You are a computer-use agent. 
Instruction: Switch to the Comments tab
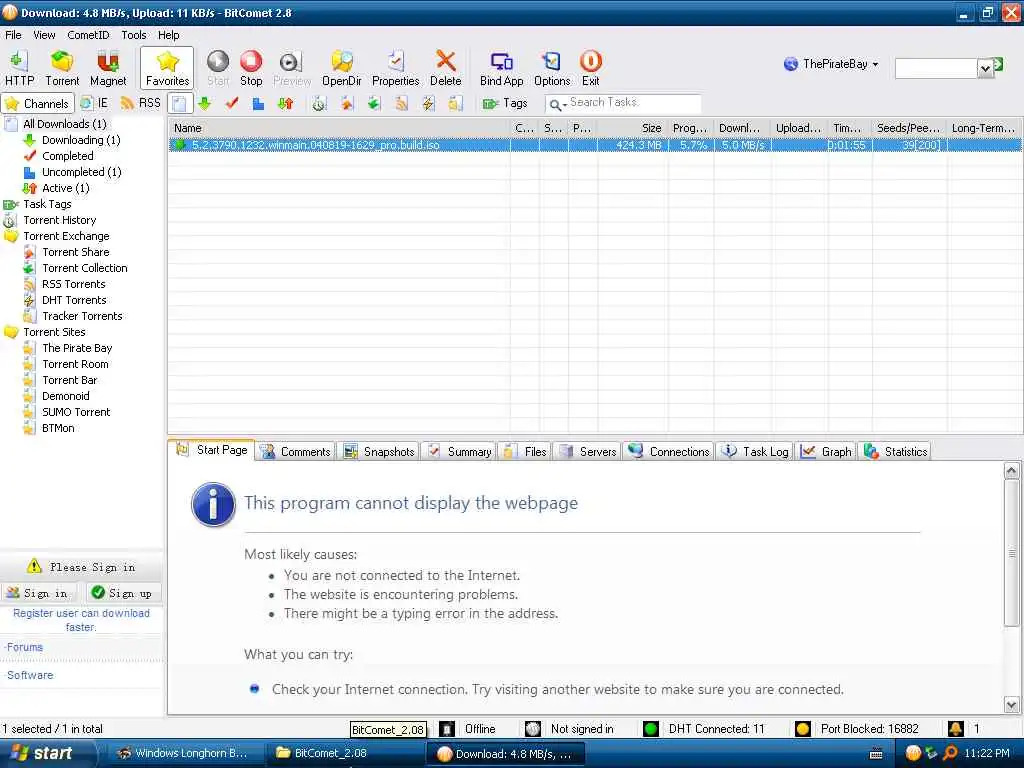[296, 451]
